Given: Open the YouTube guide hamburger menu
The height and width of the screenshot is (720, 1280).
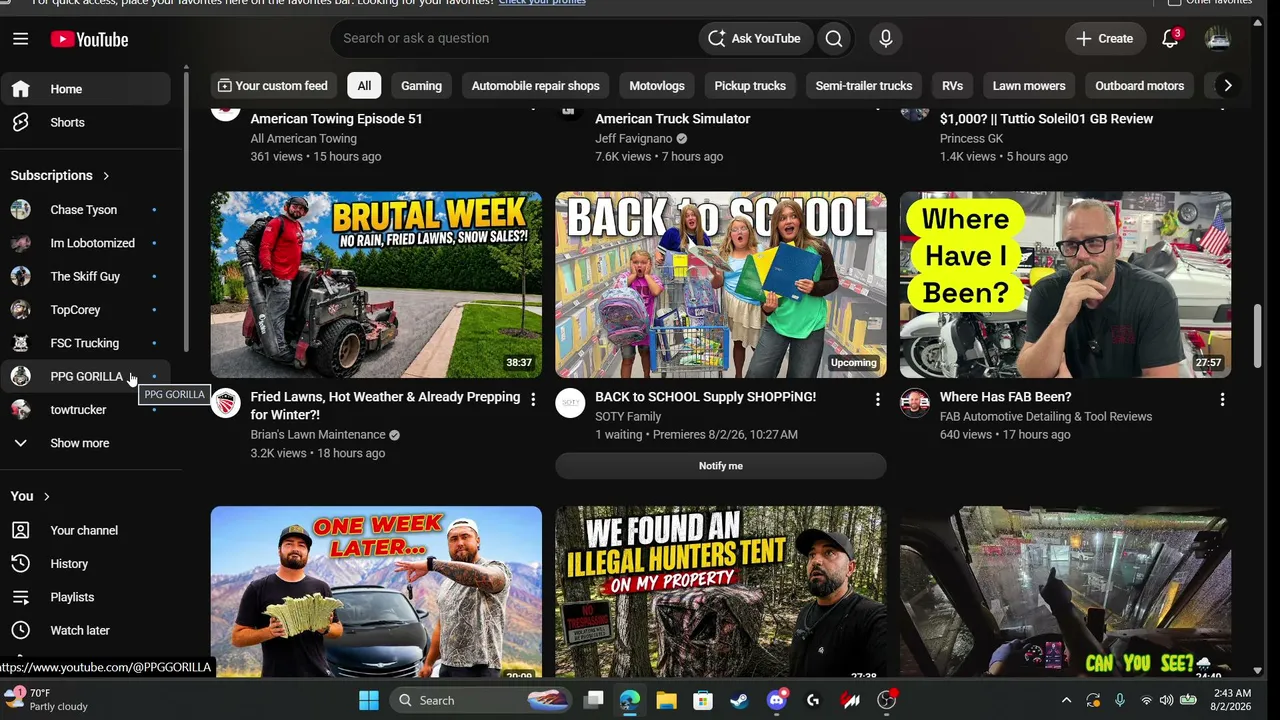Looking at the screenshot, I should point(21,39).
